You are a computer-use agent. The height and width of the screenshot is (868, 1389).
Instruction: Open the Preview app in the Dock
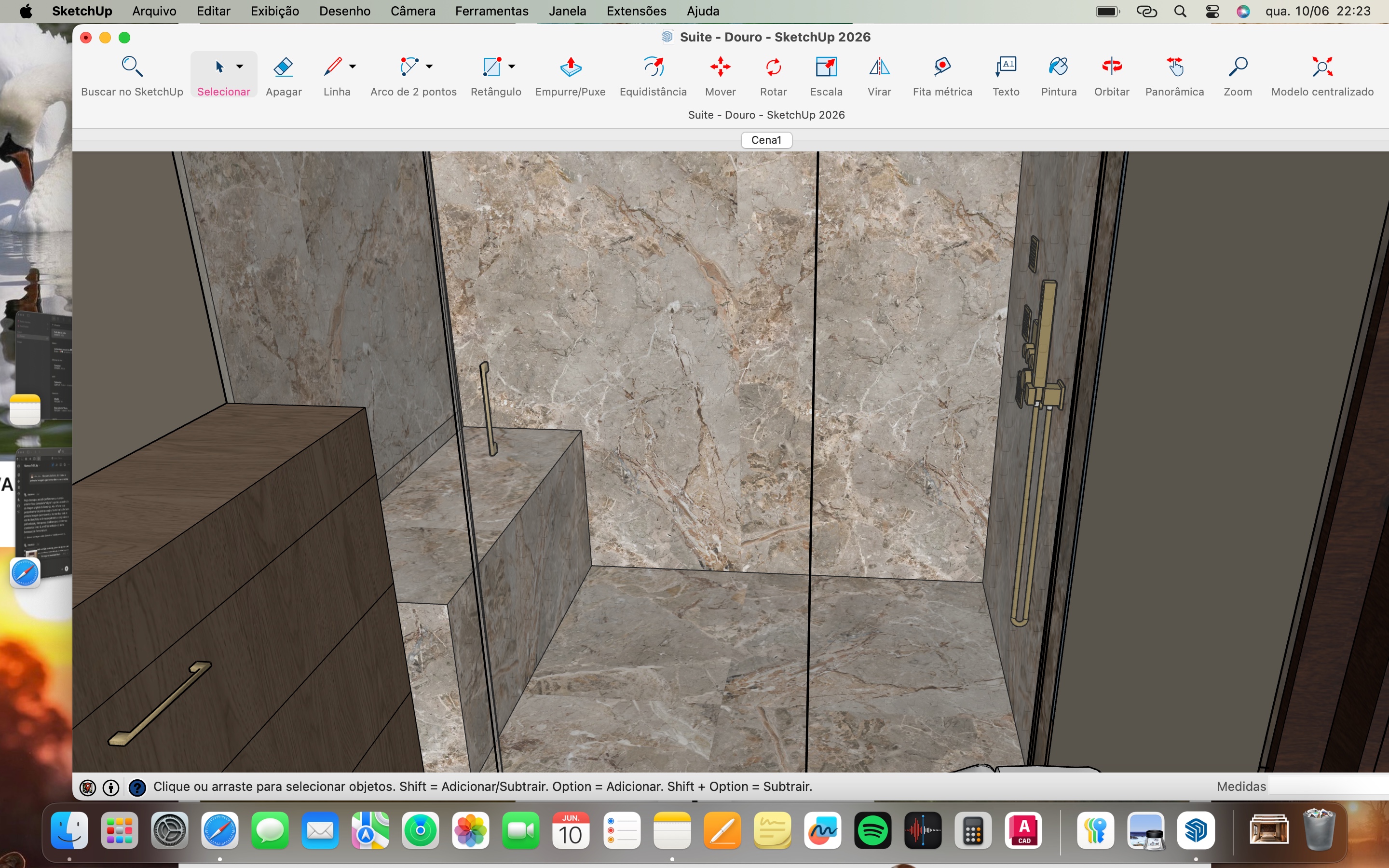1145,831
